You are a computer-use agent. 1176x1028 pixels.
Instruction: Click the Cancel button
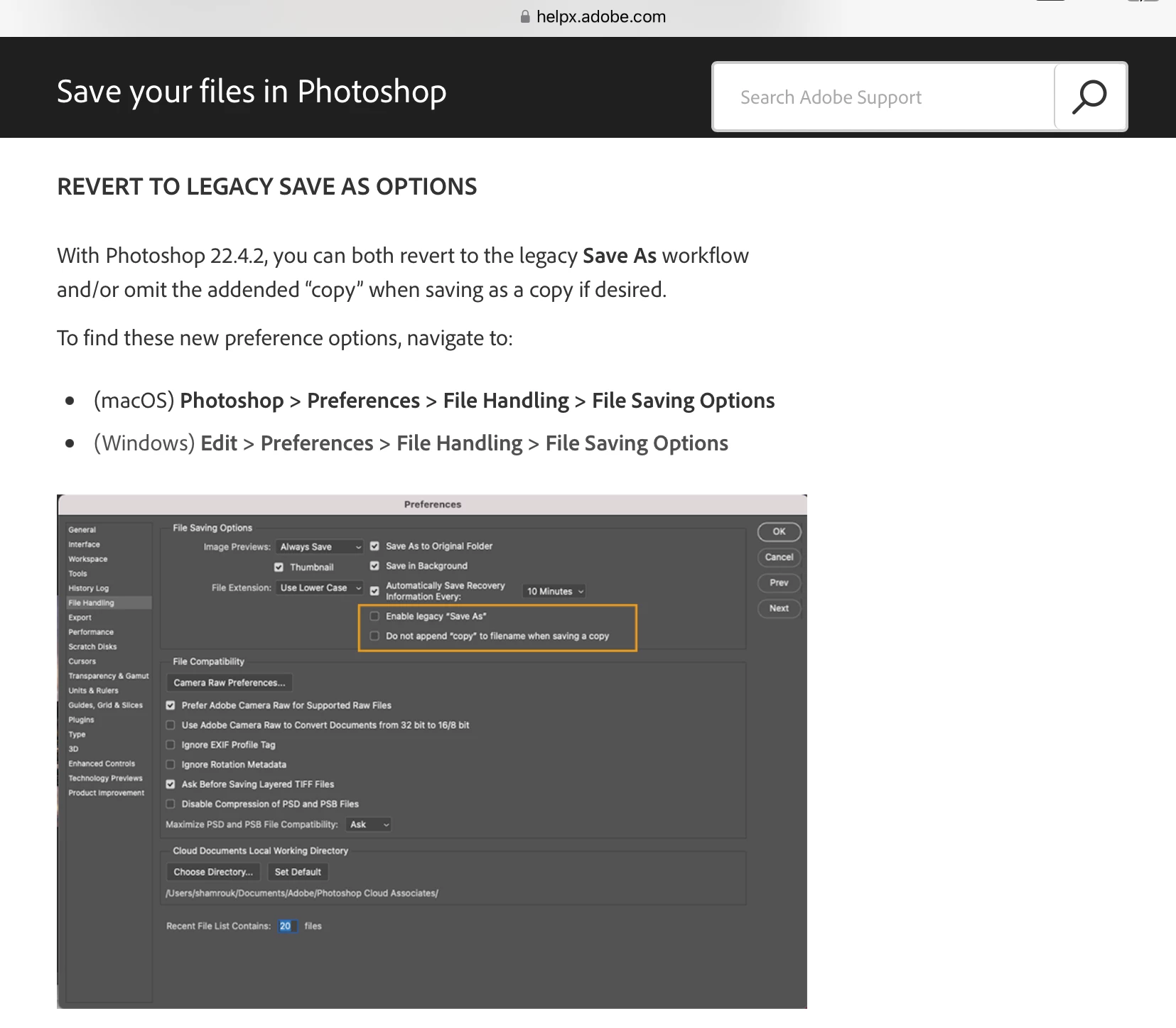pos(779,557)
